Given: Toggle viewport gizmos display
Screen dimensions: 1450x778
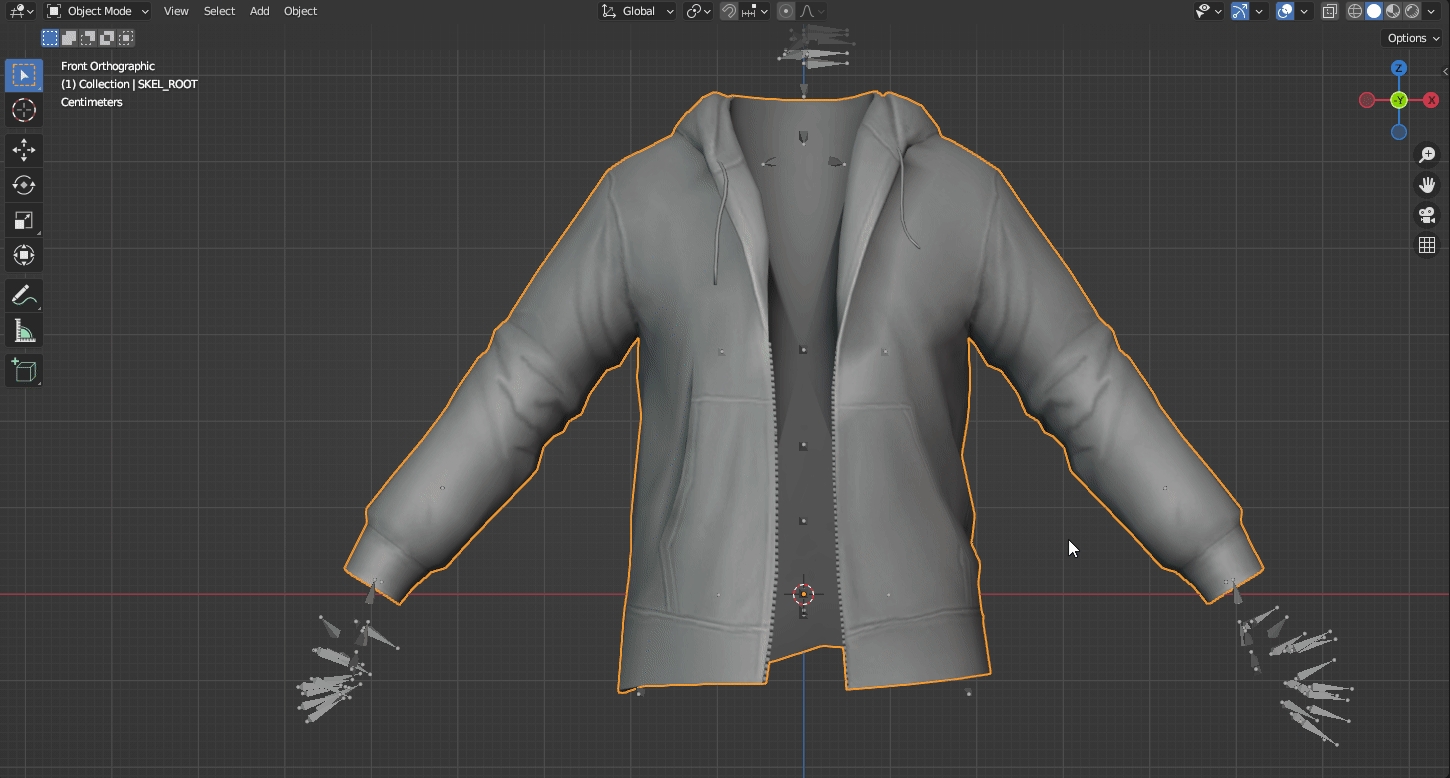Looking at the screenshot, I should (x=1240, y=11).
